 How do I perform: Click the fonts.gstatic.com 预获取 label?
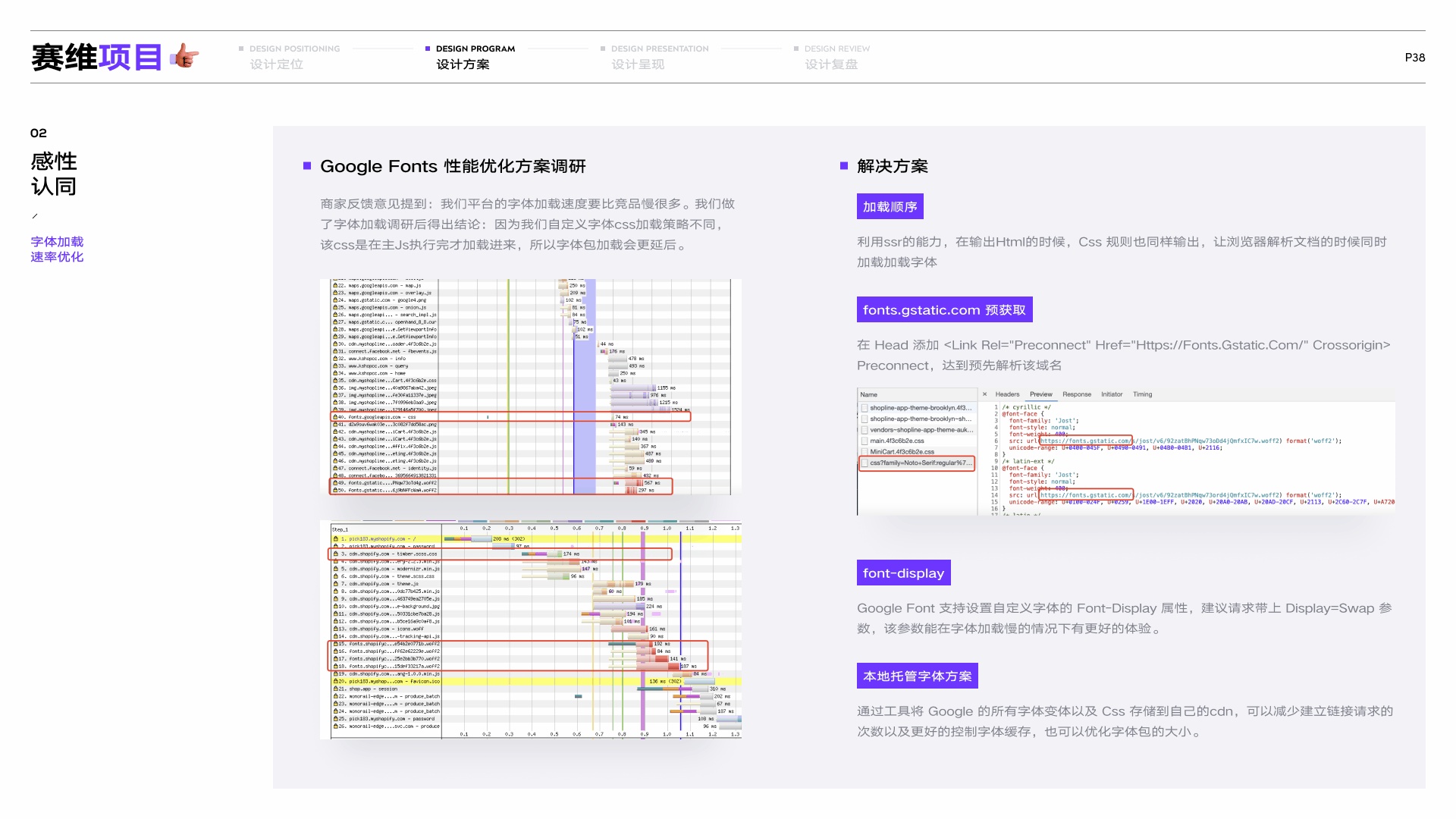[944, 310]
